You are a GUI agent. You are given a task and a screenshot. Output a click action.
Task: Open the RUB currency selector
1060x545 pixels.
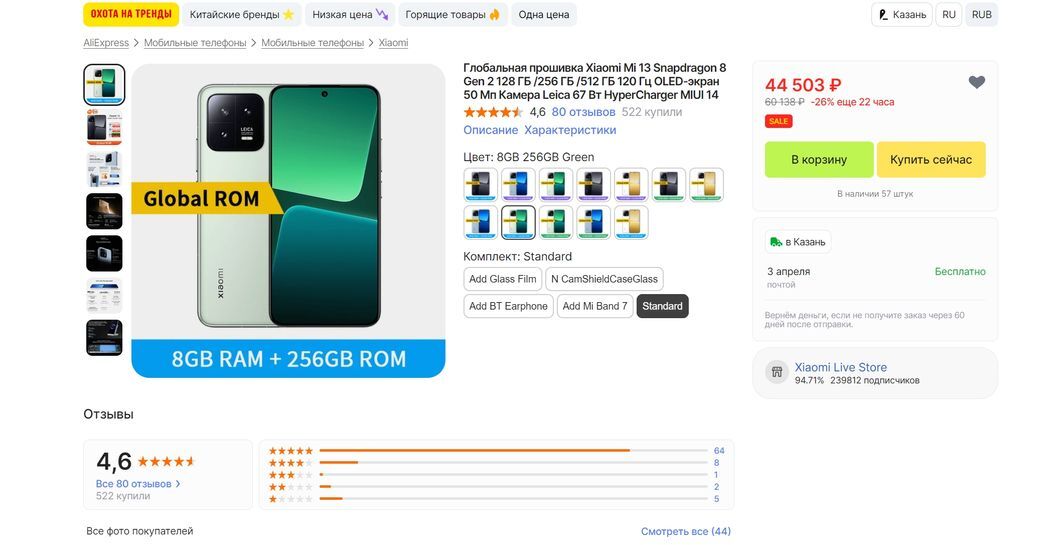click(982, 15)
